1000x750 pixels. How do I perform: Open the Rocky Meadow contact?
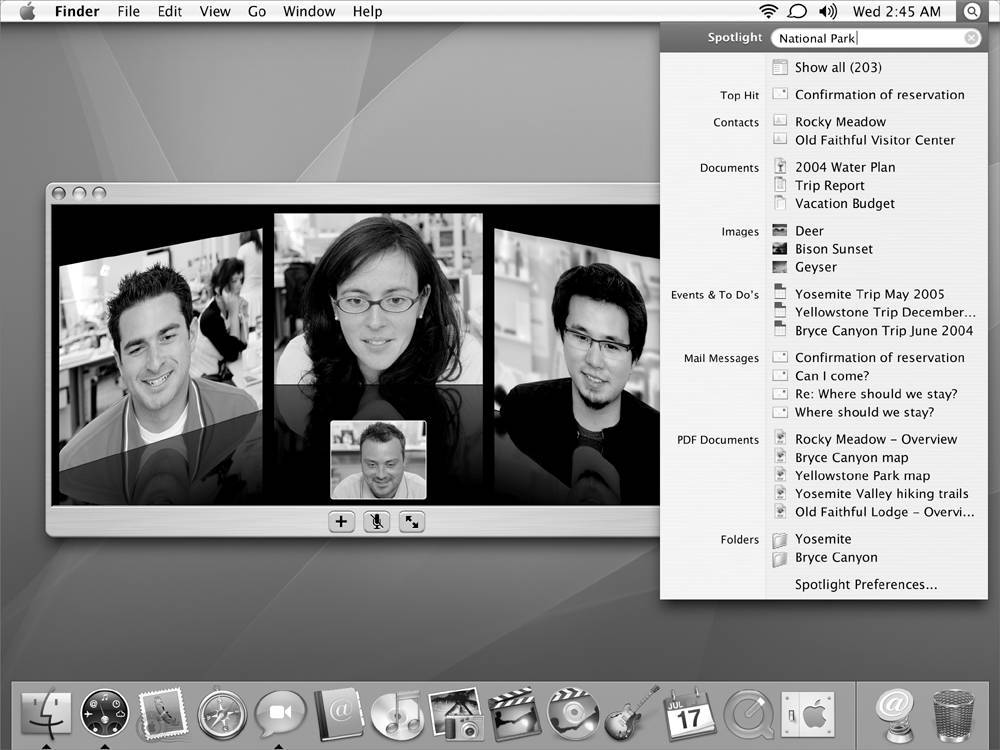840,121
